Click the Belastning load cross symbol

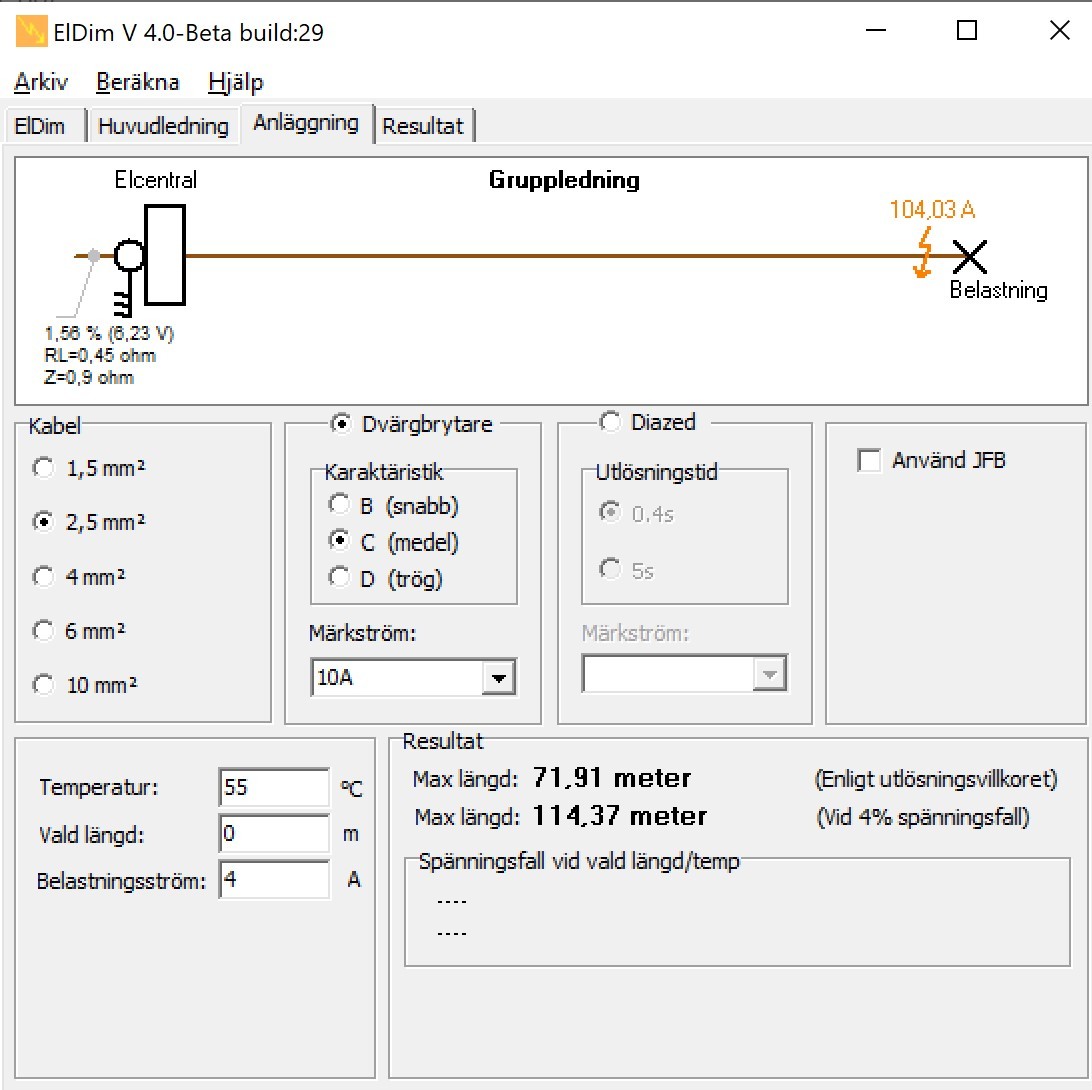pyautogui.click(x=969, y=257)
